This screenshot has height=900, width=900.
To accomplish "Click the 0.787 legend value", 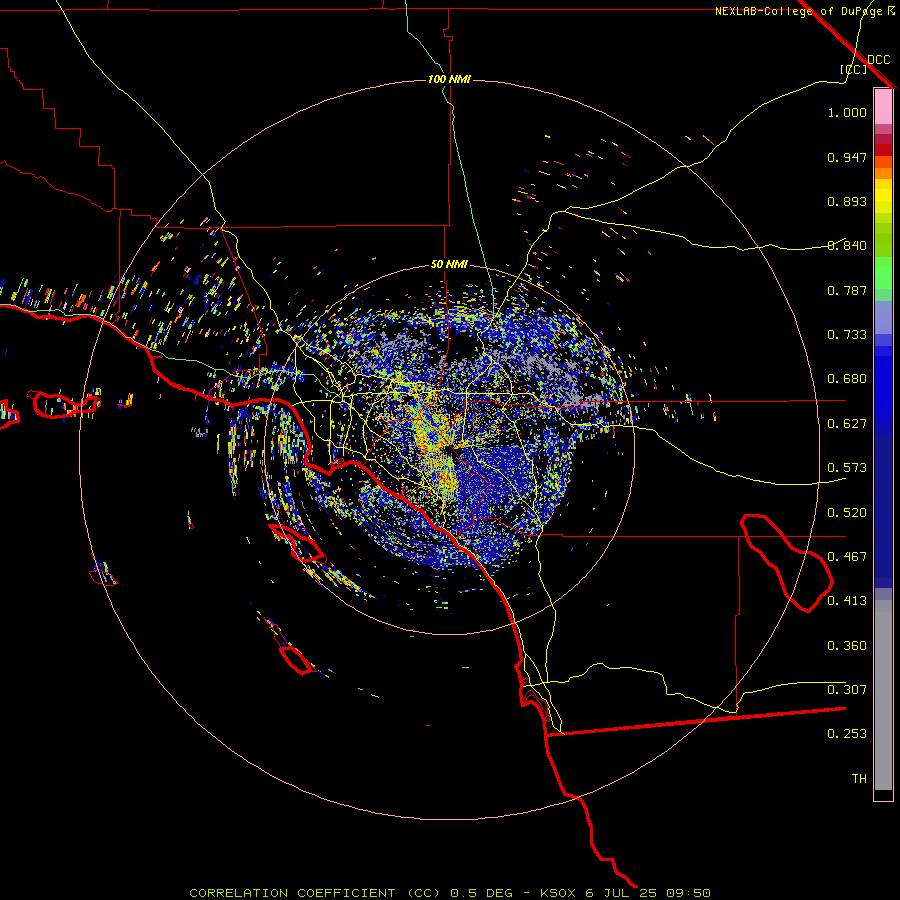I will click(x=847, y=290).
